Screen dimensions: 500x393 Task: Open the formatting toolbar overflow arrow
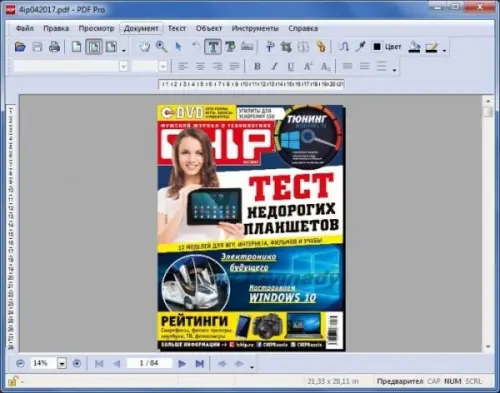395,70
